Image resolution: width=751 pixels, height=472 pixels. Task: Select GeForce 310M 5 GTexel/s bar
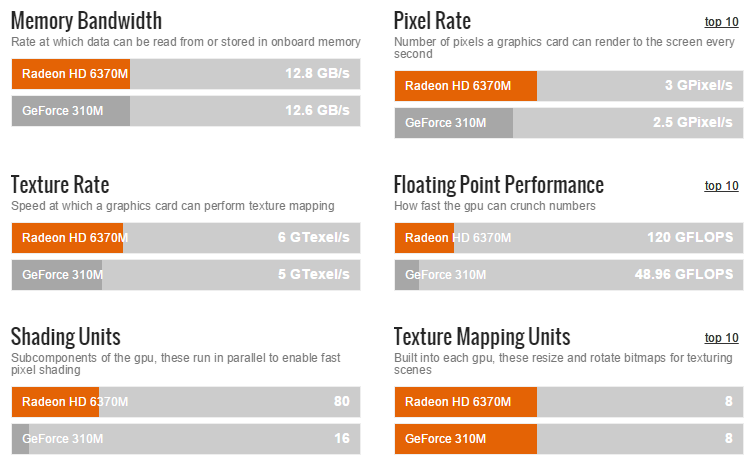pos(186,274)
